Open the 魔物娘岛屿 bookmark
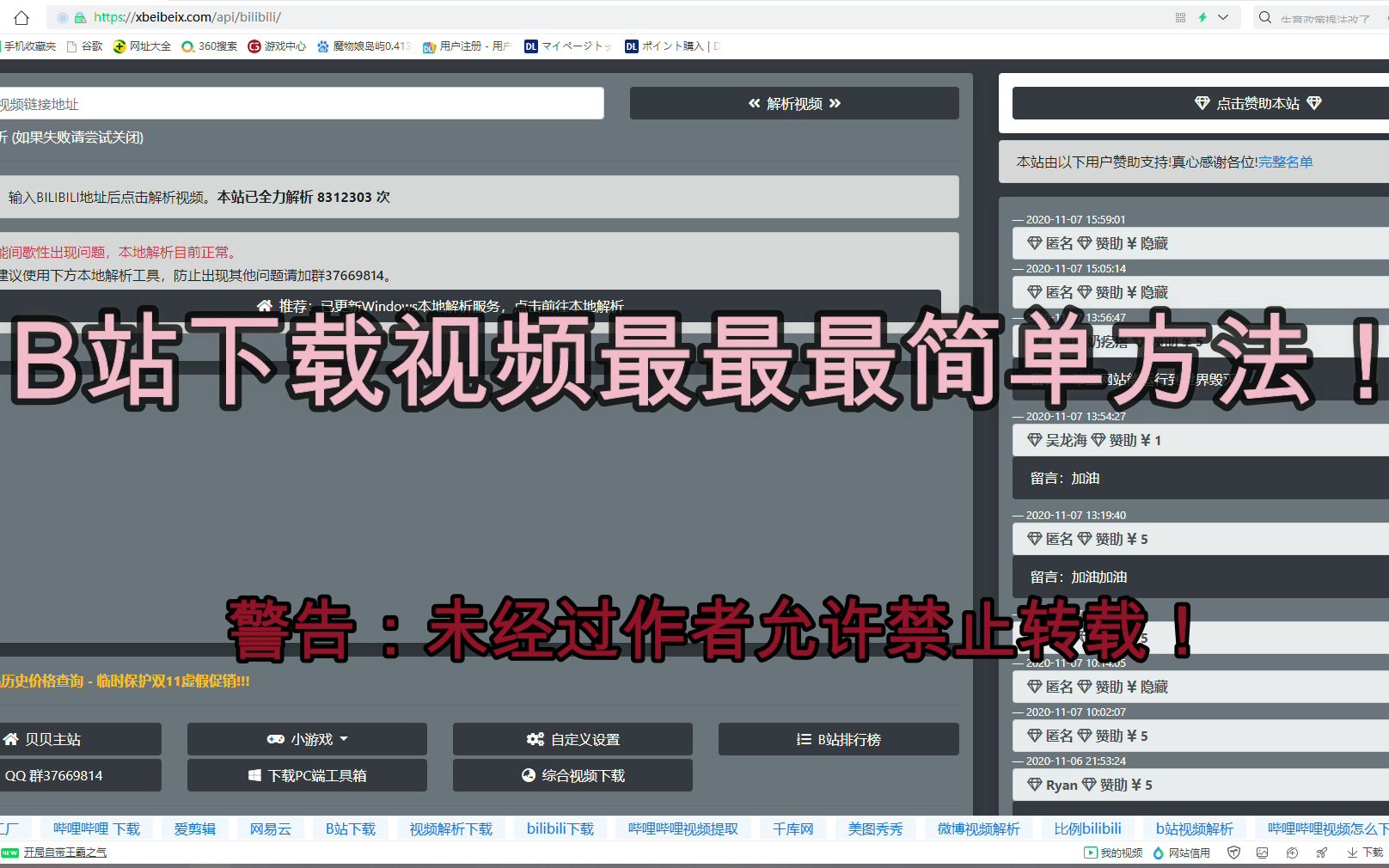Viewport: 1389px width, 868px height. pyautogui.click(x=364, y=46)
